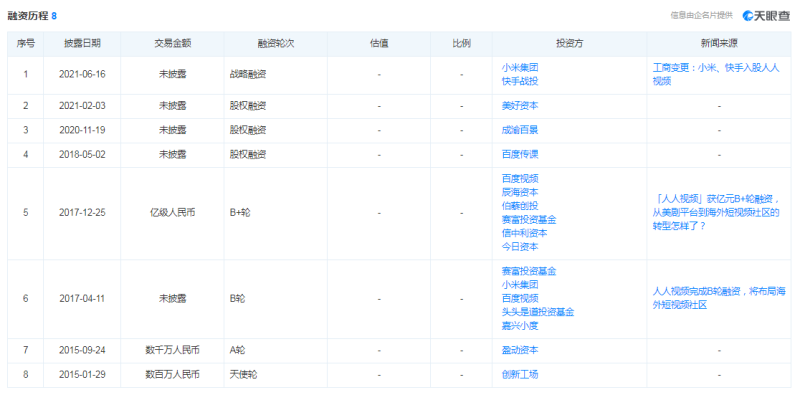Open the 快手战投 investor link
This screenshot has height=400, width=800.
point(520,81)
